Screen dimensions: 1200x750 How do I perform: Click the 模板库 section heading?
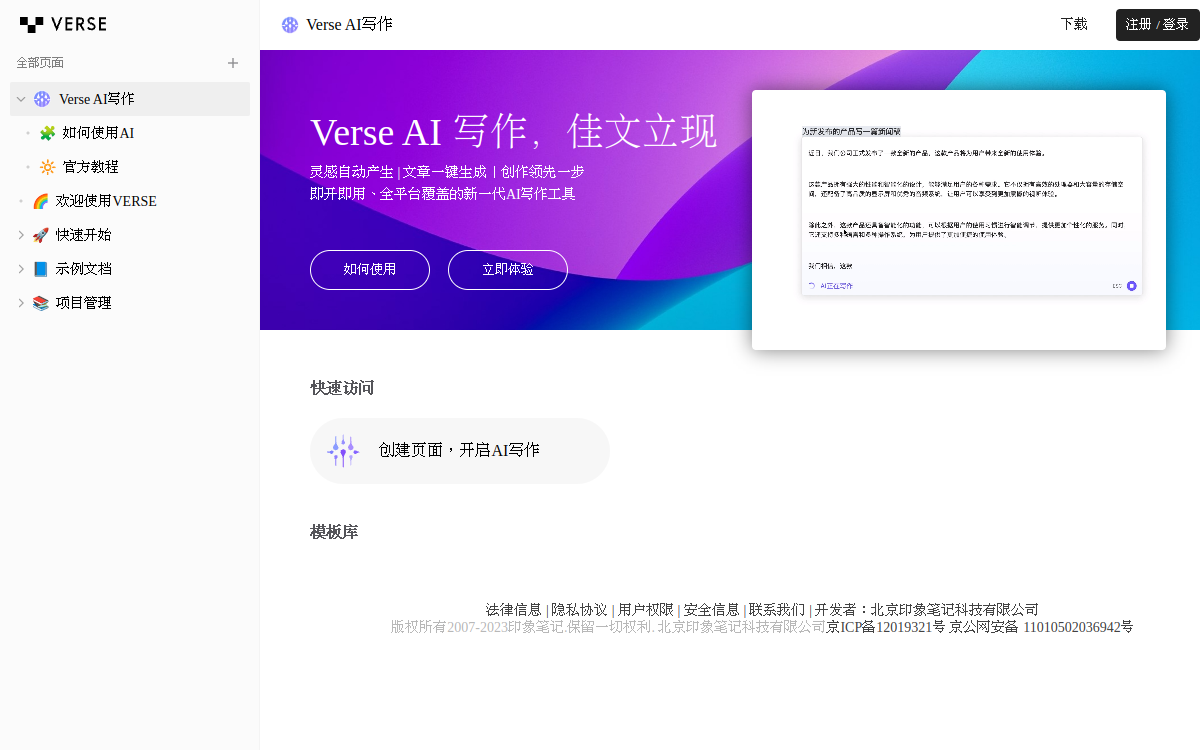pyautogui.click(x=334, y=532)
